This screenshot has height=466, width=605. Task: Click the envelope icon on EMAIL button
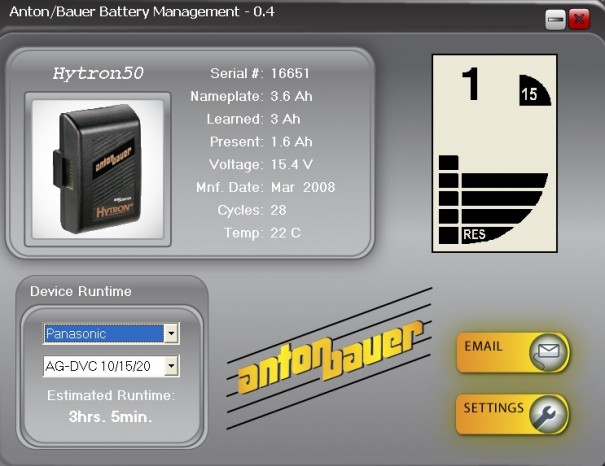[548, 353]
